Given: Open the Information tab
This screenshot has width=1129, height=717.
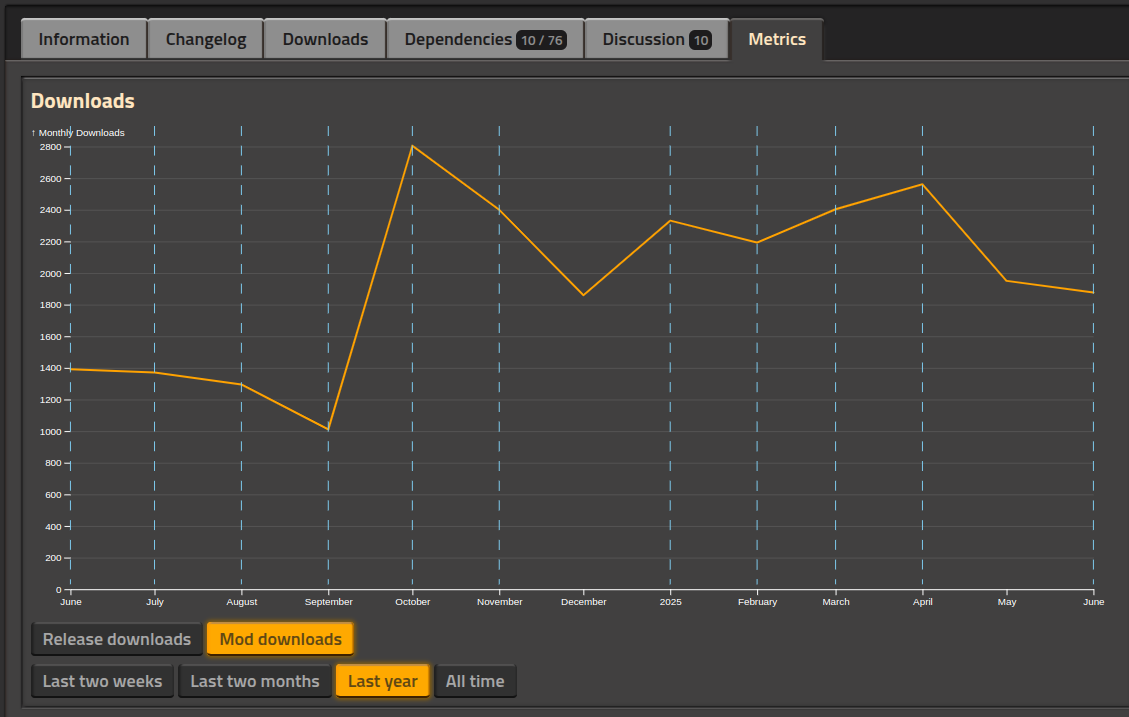Looking at the screenshot, I should coord(84,39).
